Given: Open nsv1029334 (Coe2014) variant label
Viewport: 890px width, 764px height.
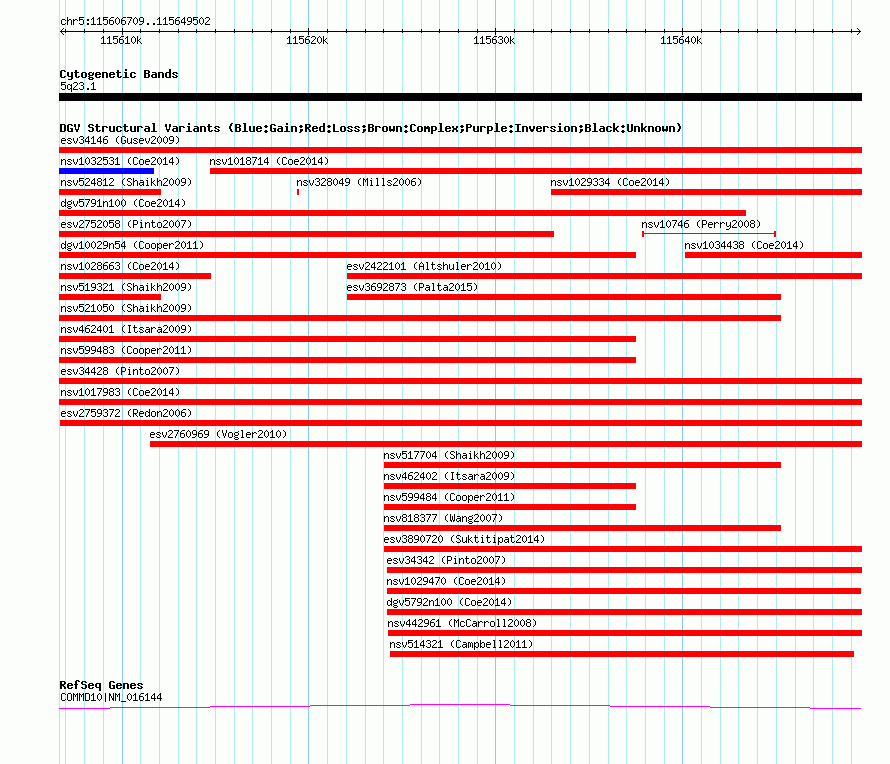Looking at the screenshot, I should pyautogui.click(x=610, y=182).
